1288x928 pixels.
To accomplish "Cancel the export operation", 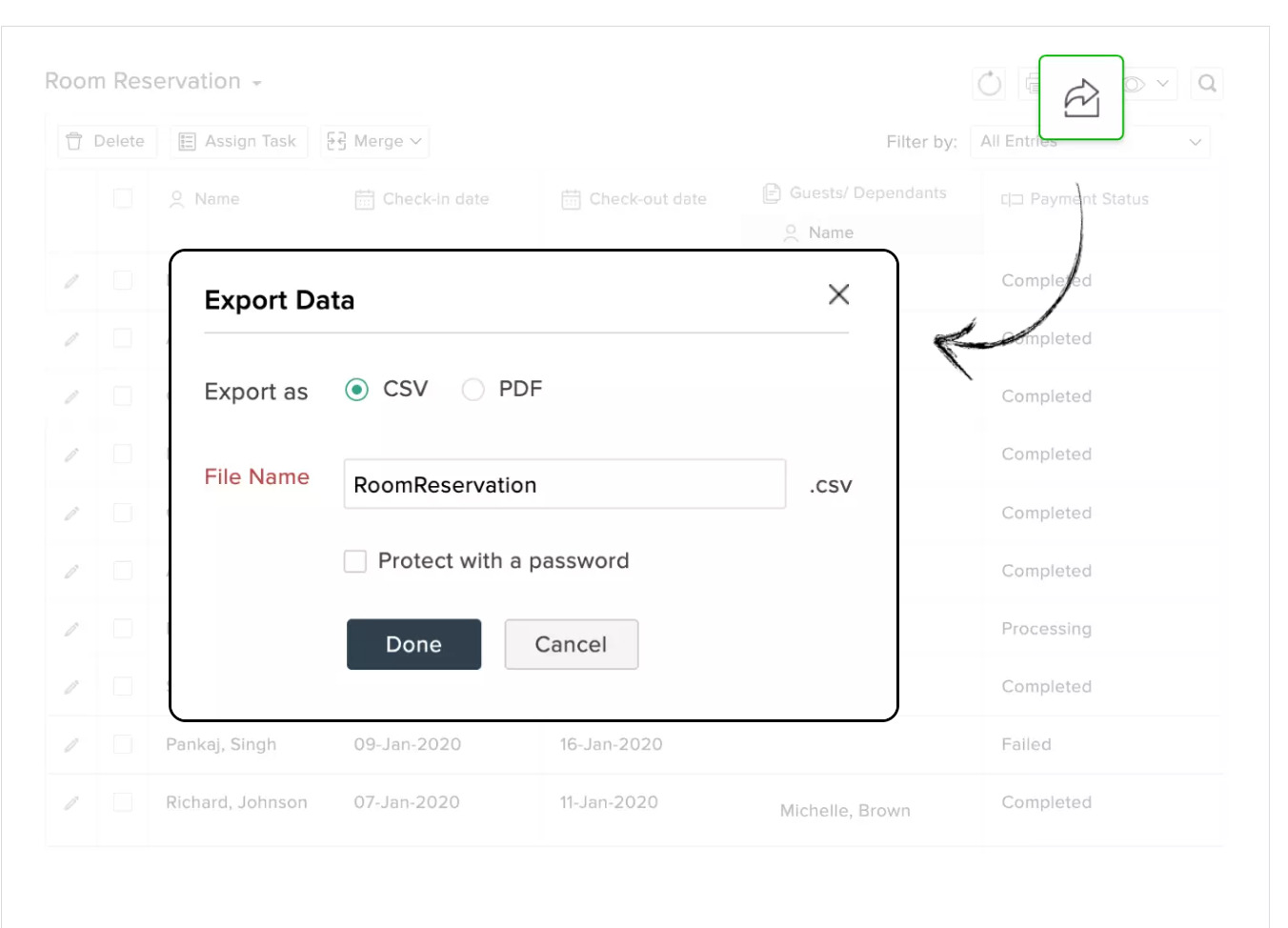I will (571, 644).
